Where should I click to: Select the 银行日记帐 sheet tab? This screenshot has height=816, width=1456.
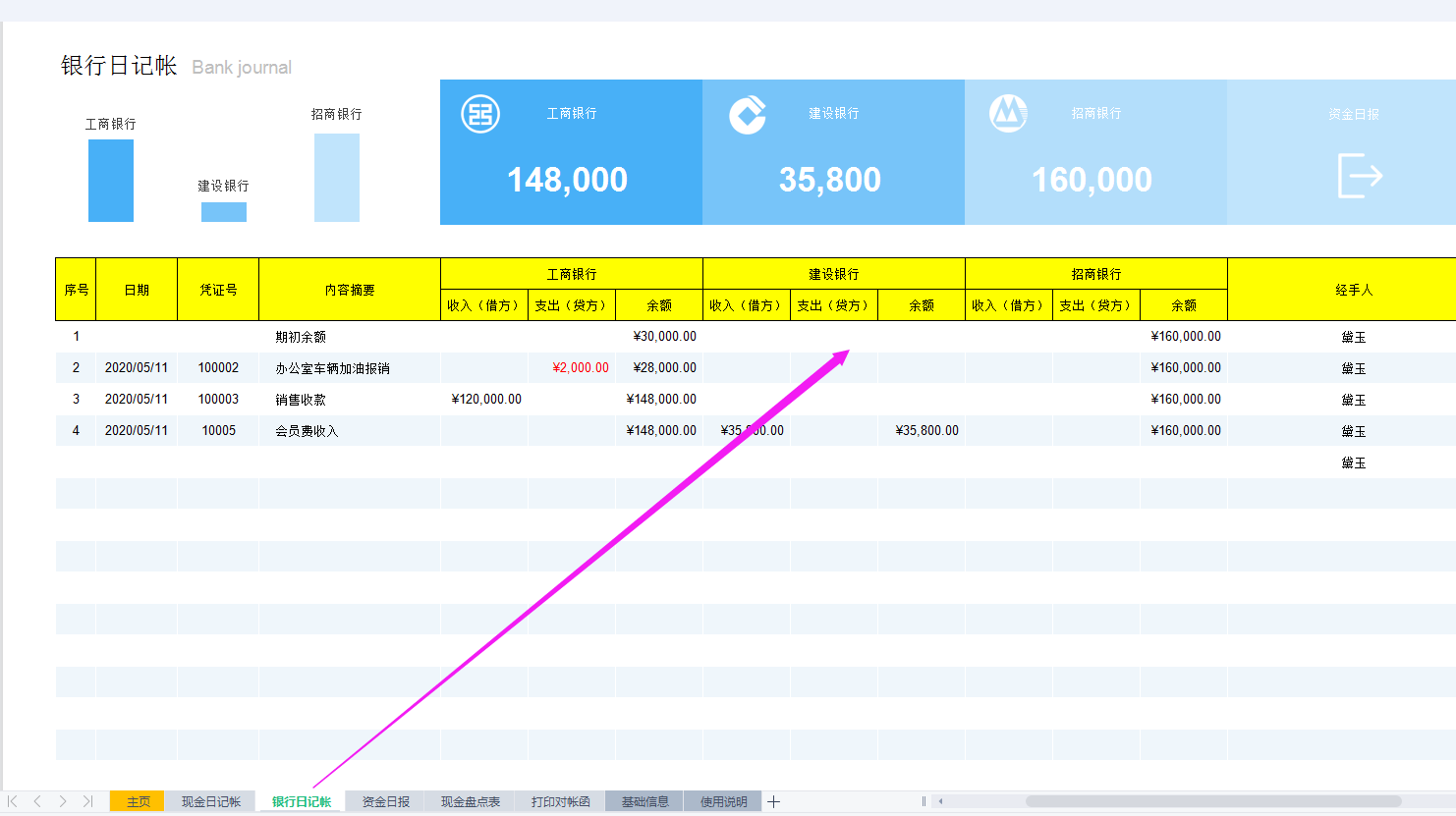pyautogui.click(x=302, y=801)
